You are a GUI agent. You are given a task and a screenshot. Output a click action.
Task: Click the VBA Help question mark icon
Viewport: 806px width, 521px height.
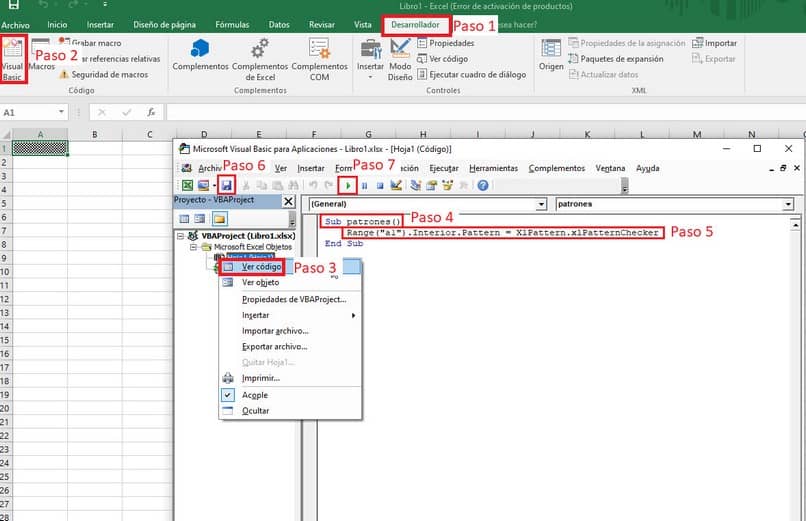point(483,185)
